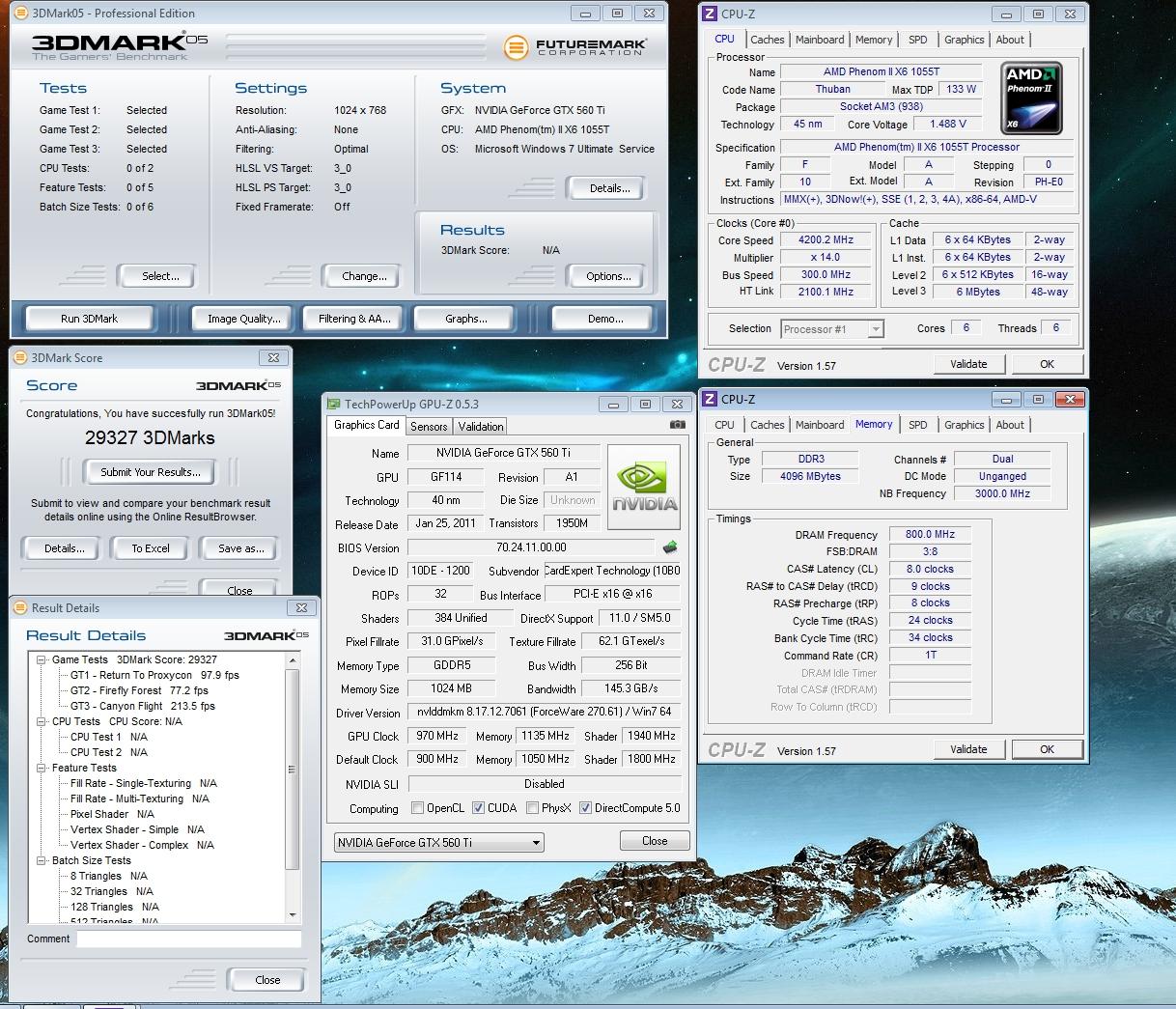Click the NVIDIA logo in GPU-Z
Image resolution: width=1176 pixels, height=1009 pixels.
(x=645, y=487)
